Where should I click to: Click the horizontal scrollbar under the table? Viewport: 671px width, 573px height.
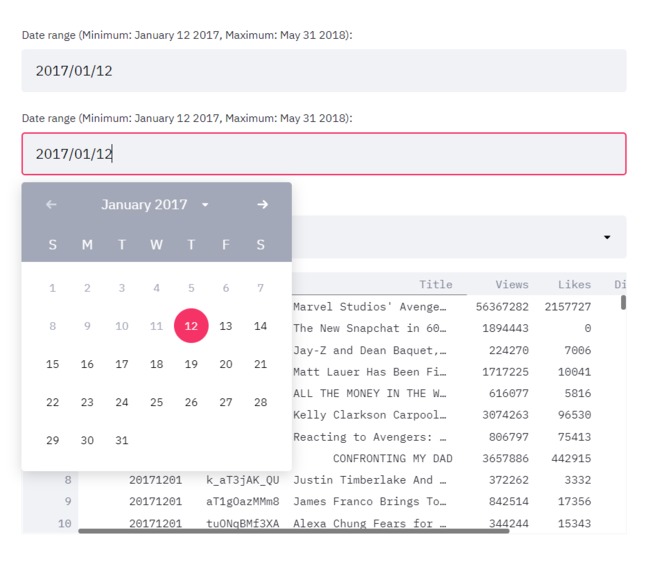294,531
